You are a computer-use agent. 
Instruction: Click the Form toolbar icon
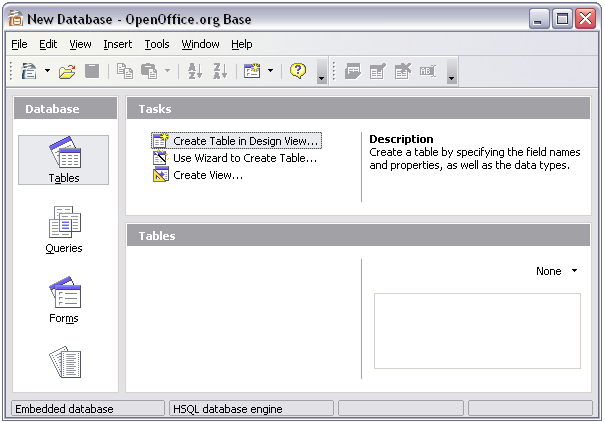(251, 71)
